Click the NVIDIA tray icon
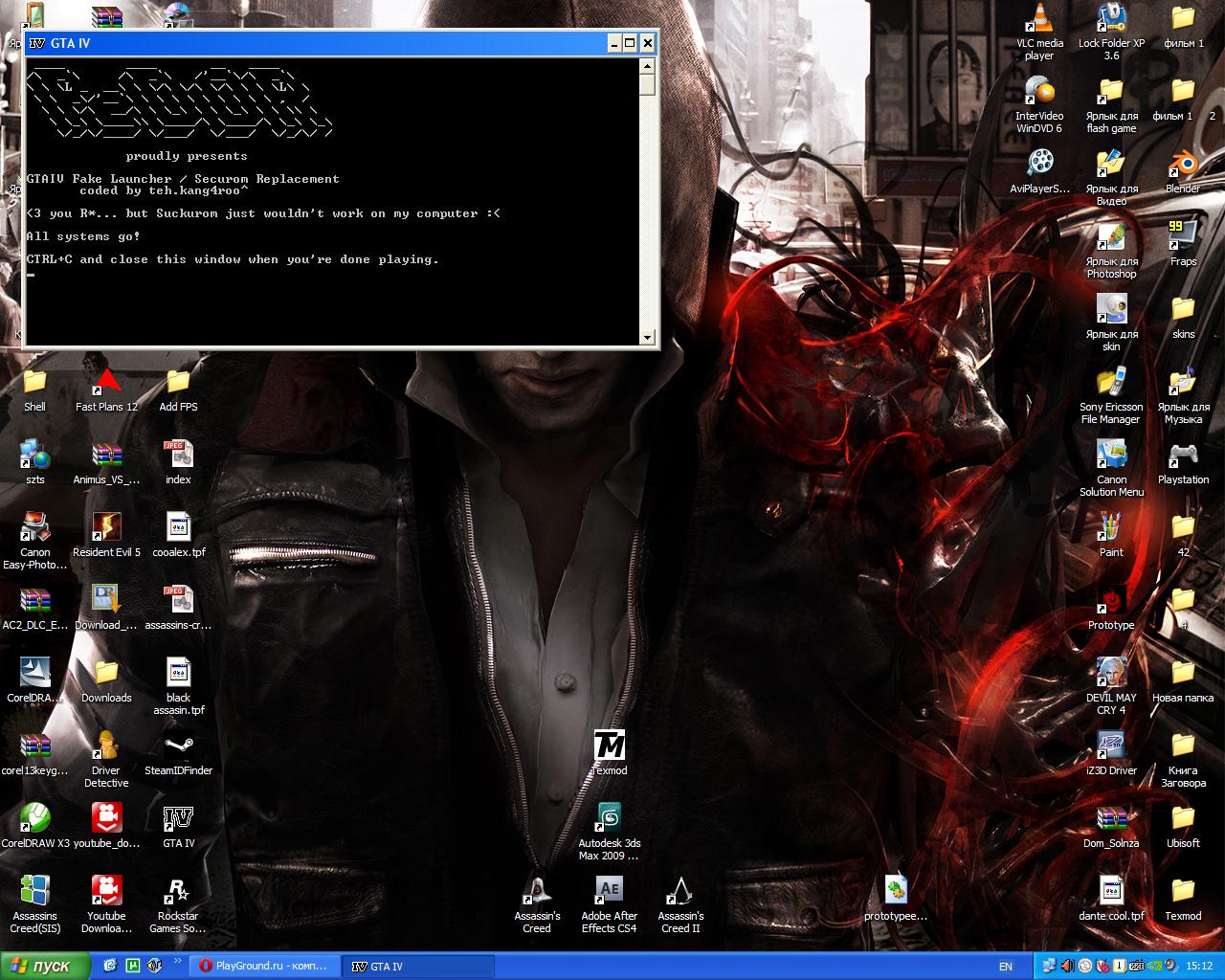Image resolution: width=1225 pixels, height=980 pixels. (x=1153, y=967)
